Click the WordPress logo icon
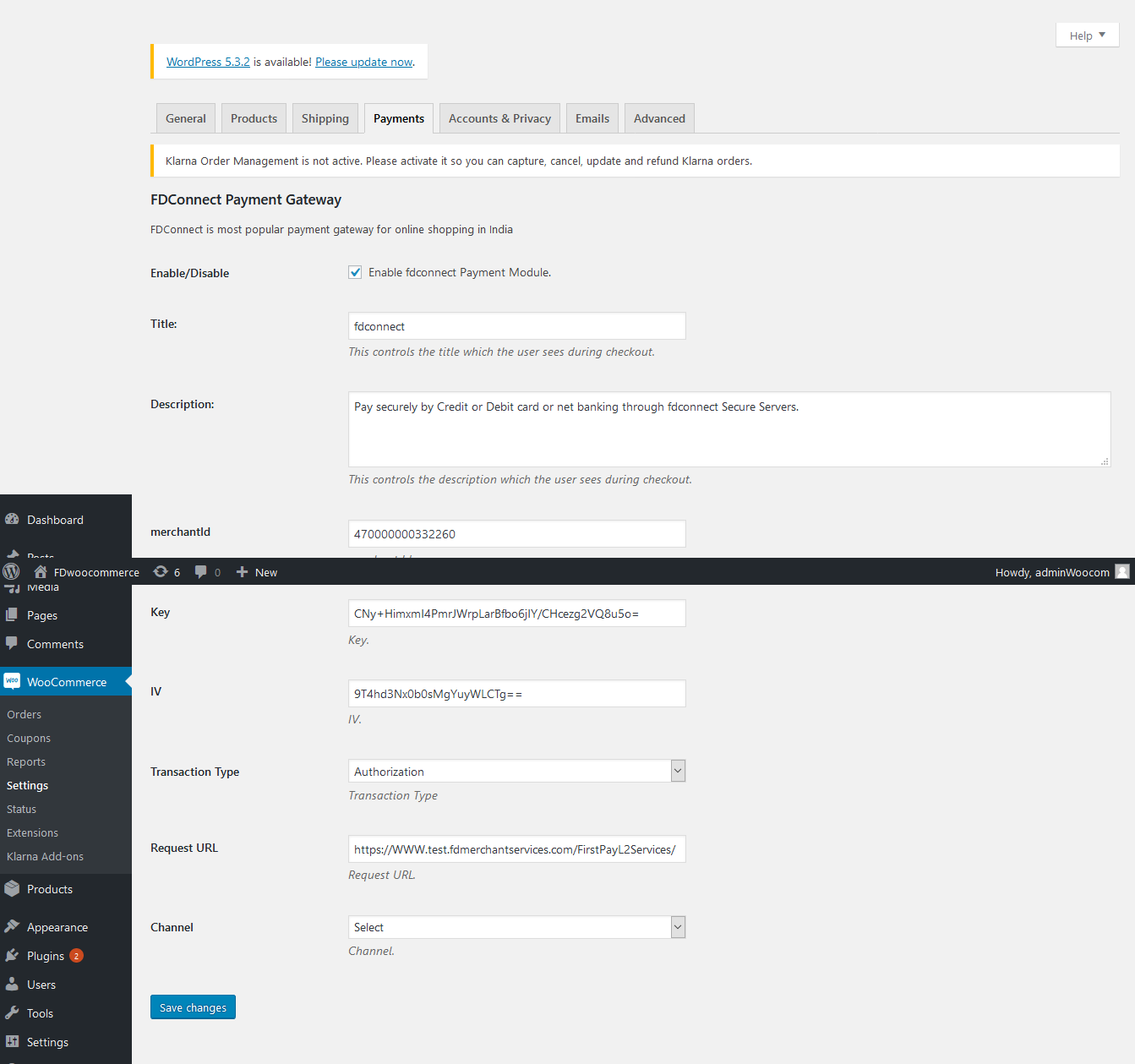The image size is (1135, 1064). pyautogui.click(x=11, y=572)
